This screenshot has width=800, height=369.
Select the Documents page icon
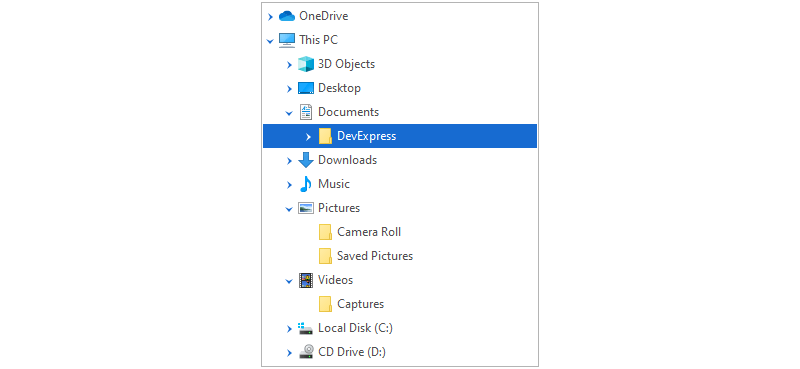306,112
